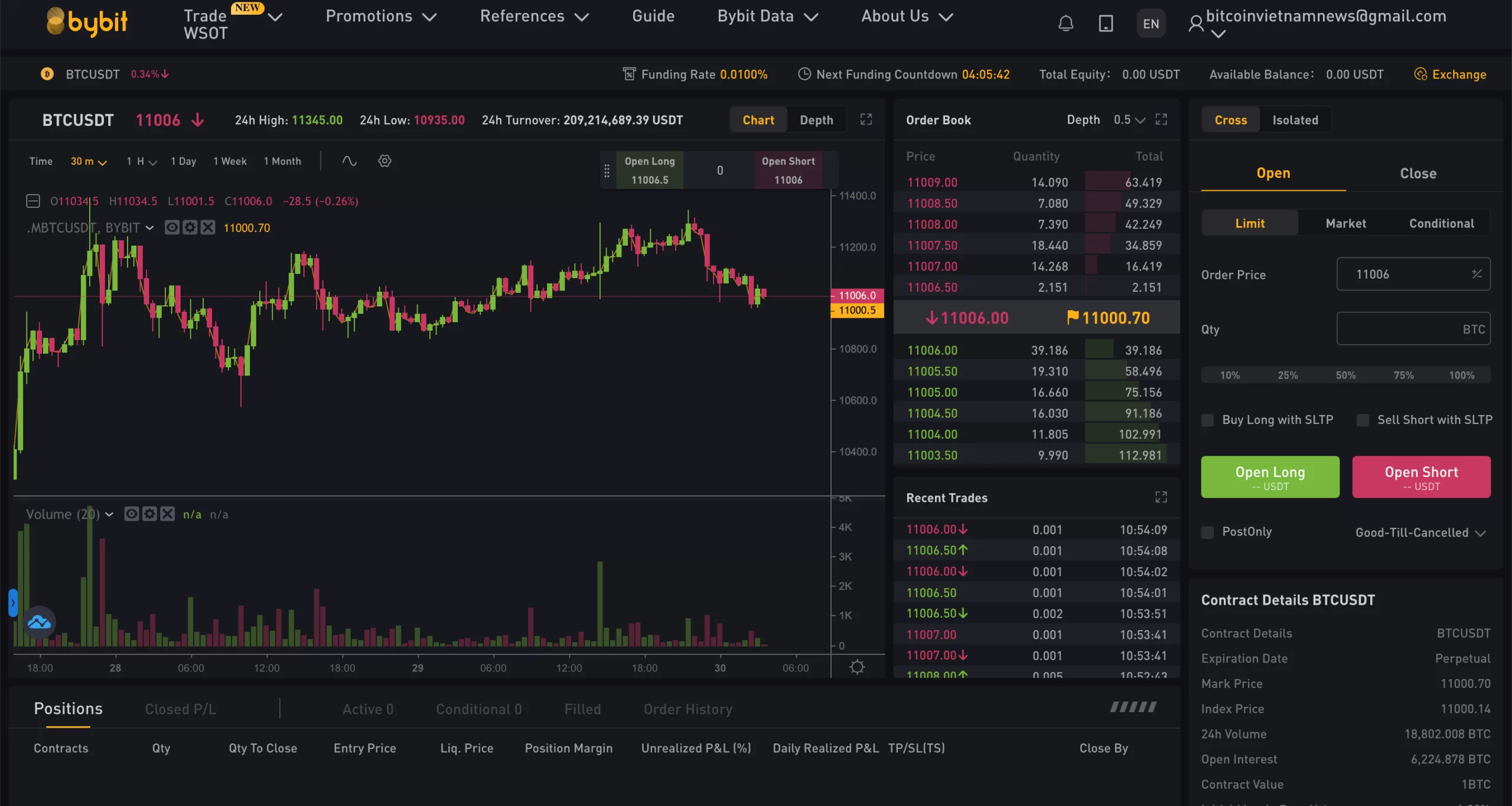Expand the Recent Trades panel to fullscreen
The width and height of the screenshot is (1512, 806).
pos(1161,497)
